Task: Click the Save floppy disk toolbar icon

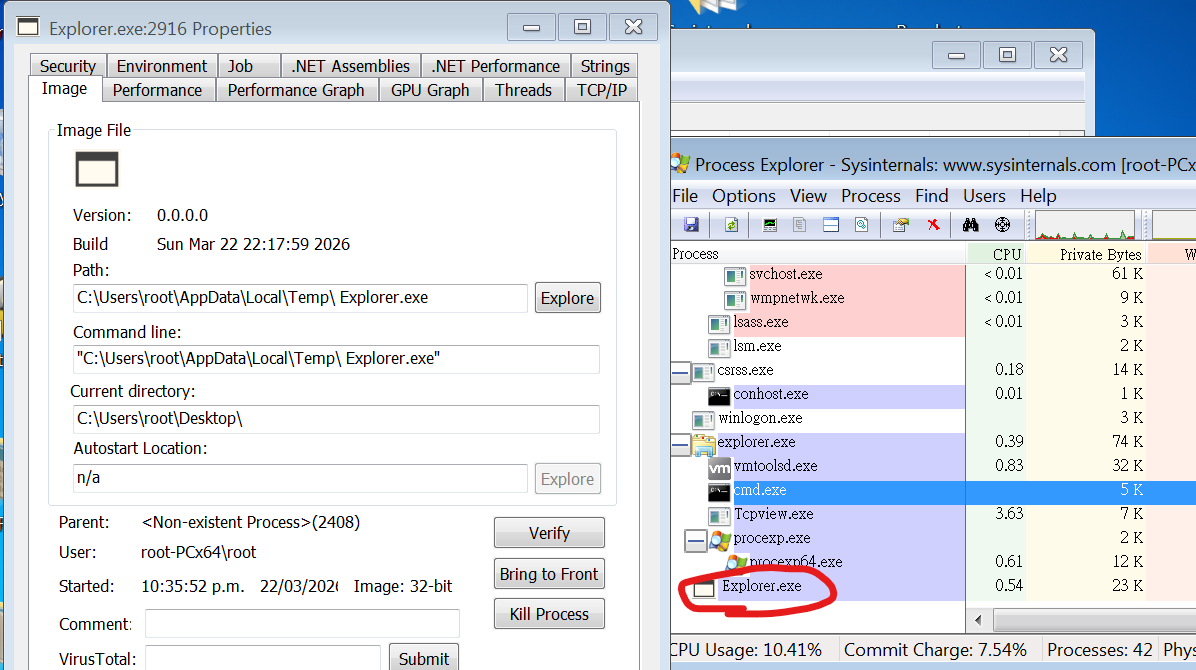Action: point(690,225)
